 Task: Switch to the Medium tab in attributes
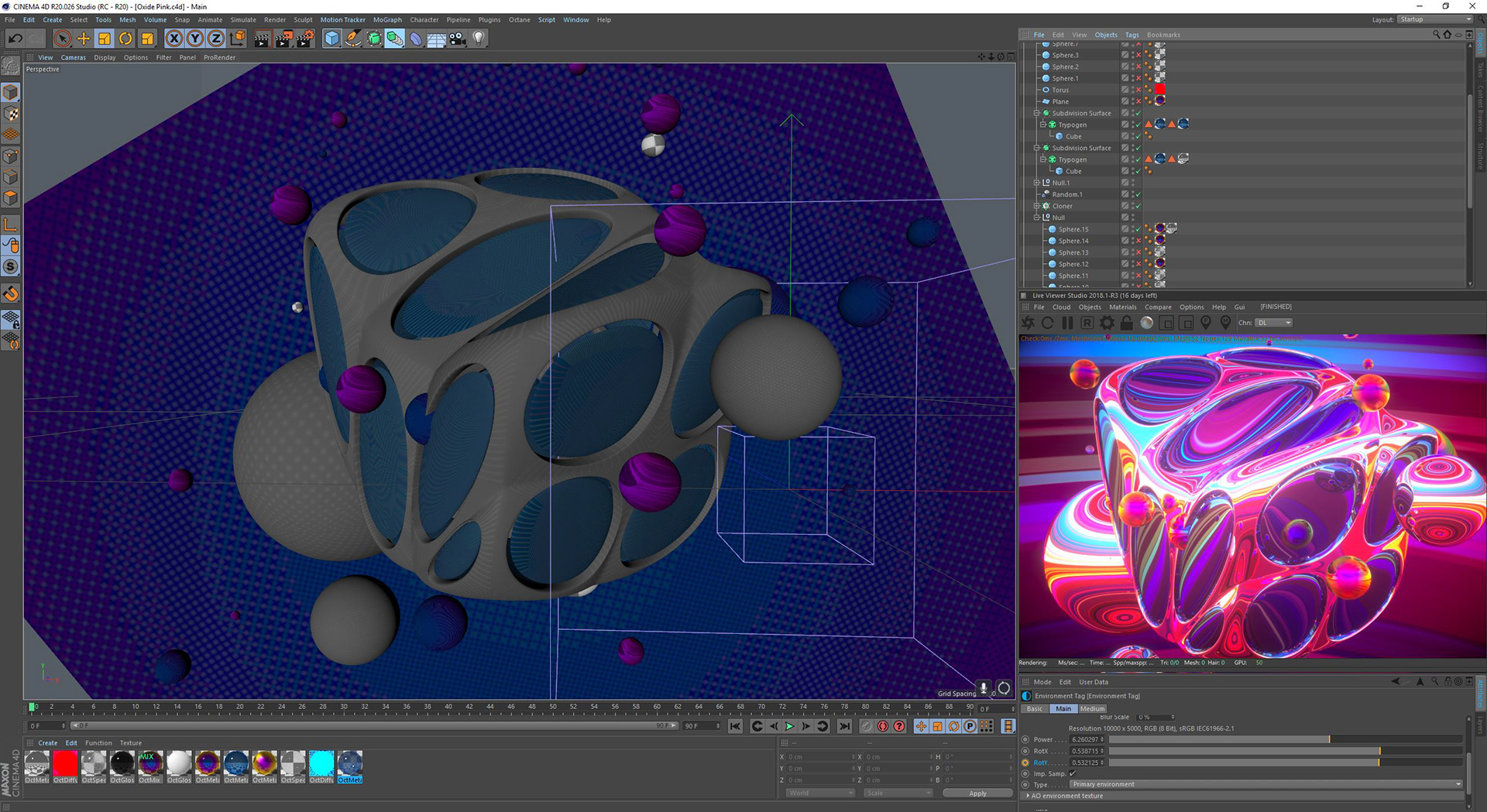(1093, 708)
